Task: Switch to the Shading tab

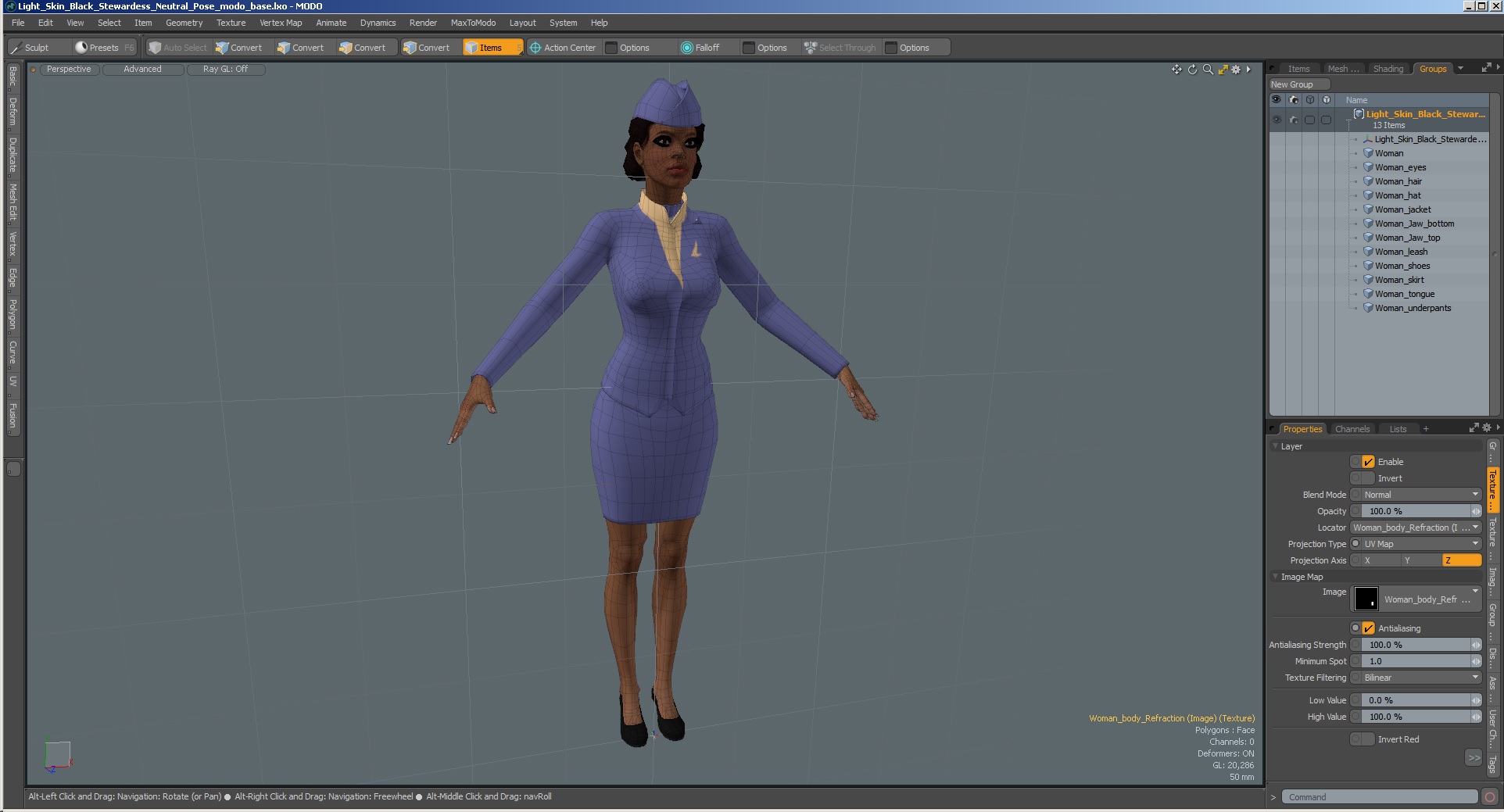Action: pyautogui.click(x=1388, y=69)
